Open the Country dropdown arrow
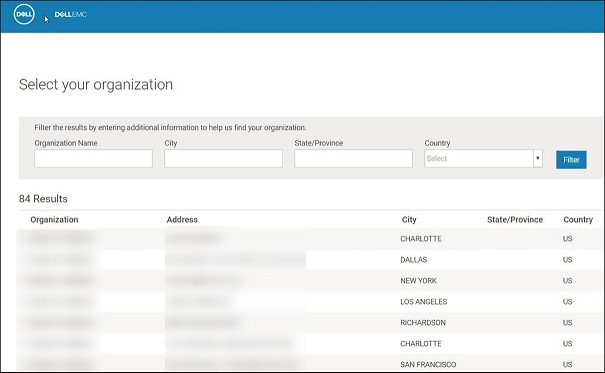Image resolution: width=605 pixels, height=373 pixels. coord(537,158)
